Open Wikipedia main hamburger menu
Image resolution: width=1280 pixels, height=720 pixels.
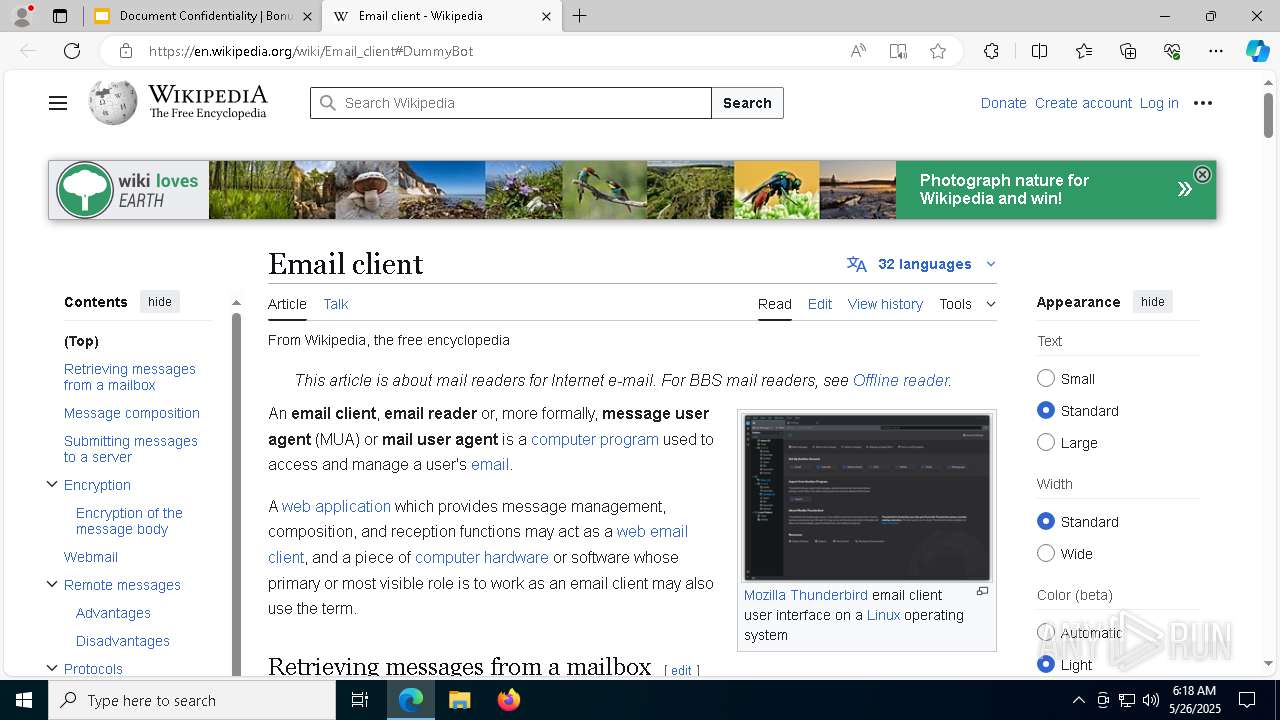[x=58, y=103]
